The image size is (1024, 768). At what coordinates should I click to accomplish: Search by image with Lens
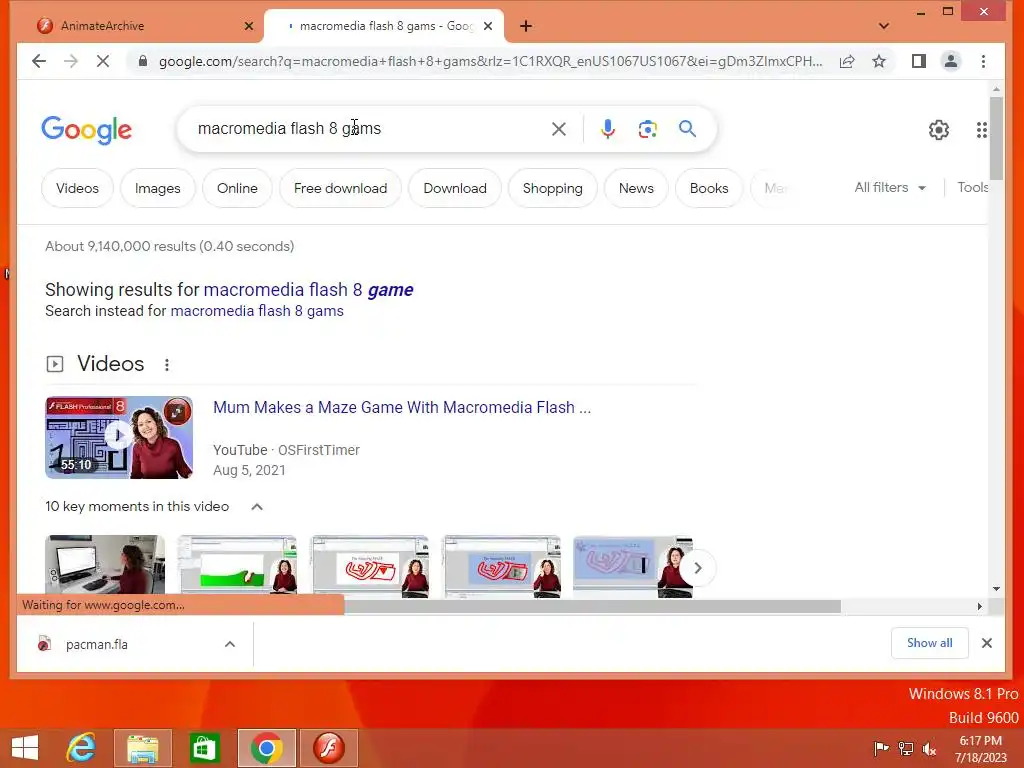[x=647, y=129]
